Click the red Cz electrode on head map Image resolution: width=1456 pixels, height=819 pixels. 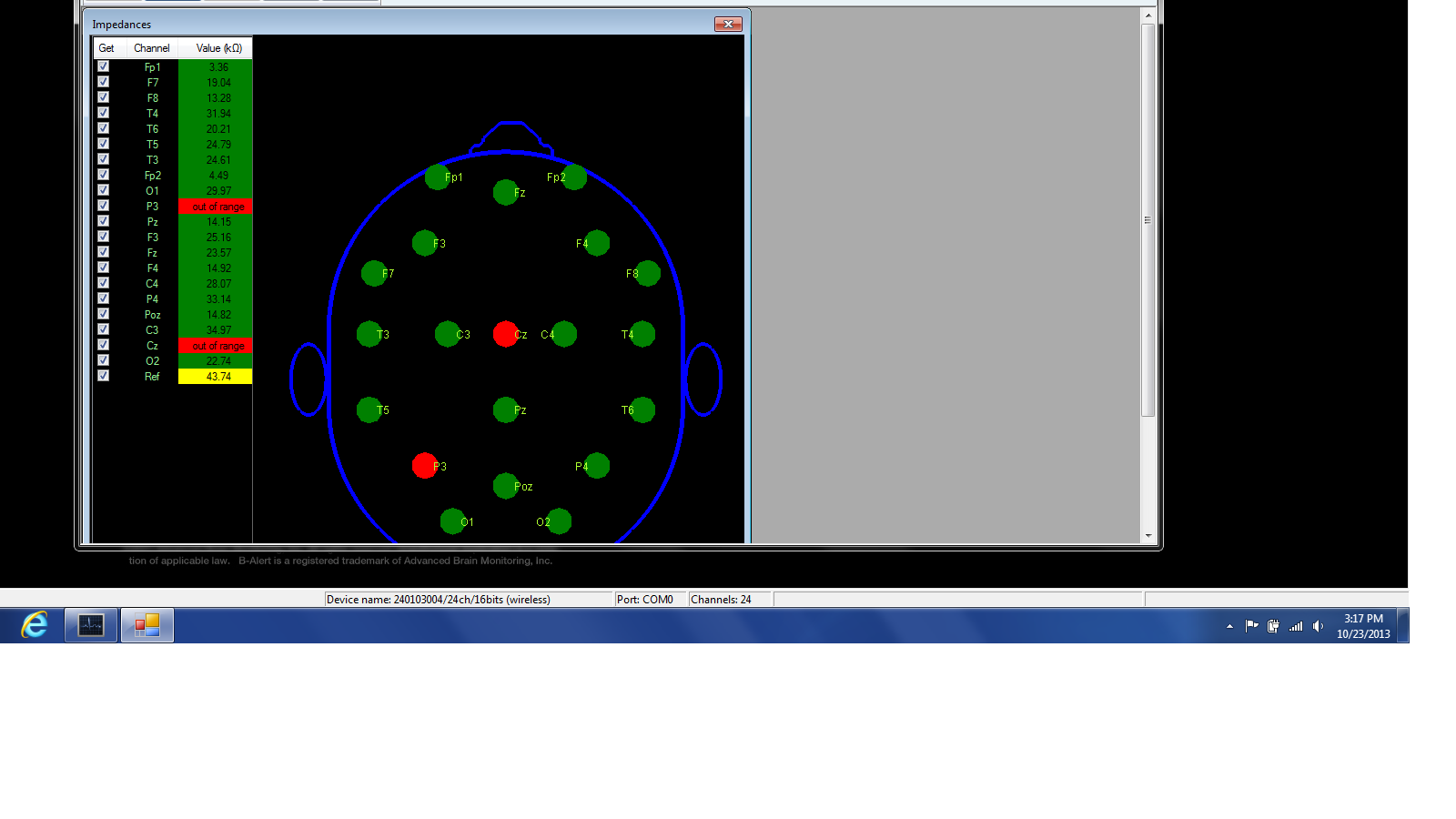(505, 334)
